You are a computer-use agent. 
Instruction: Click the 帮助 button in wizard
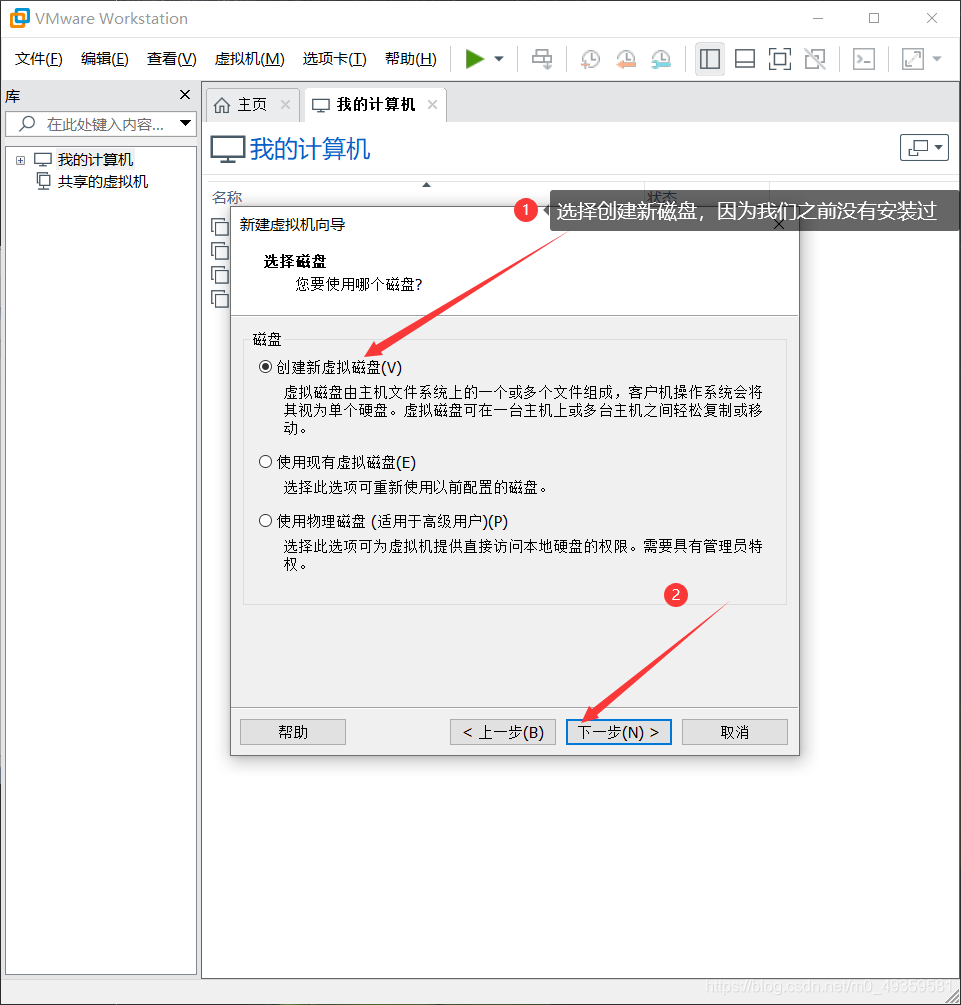[293, 732]
